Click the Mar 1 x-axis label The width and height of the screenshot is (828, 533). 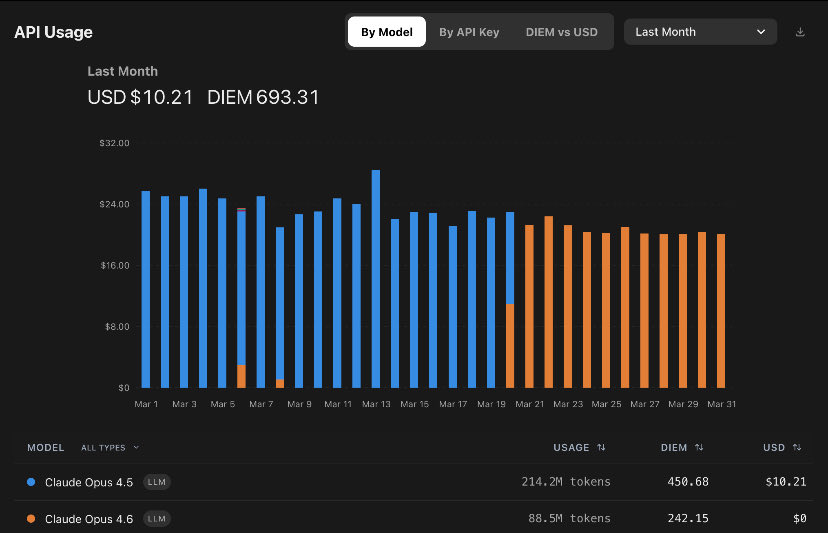click(x=146, y=404)
